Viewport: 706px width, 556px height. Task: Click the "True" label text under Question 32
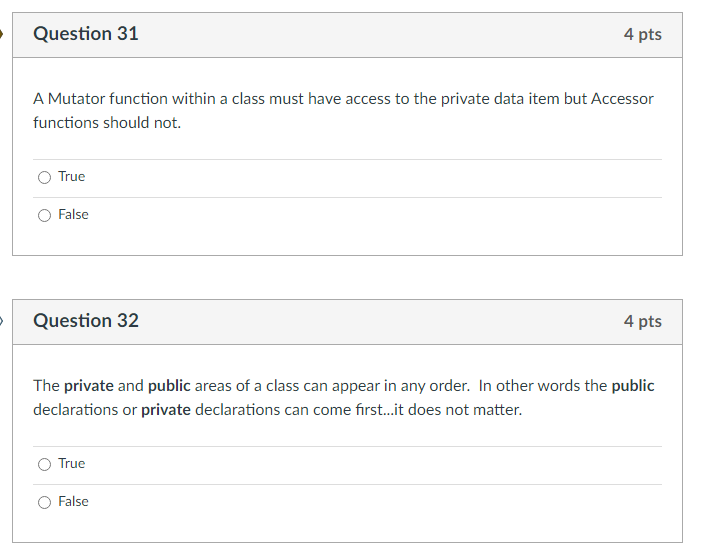(x=72, y=464)
